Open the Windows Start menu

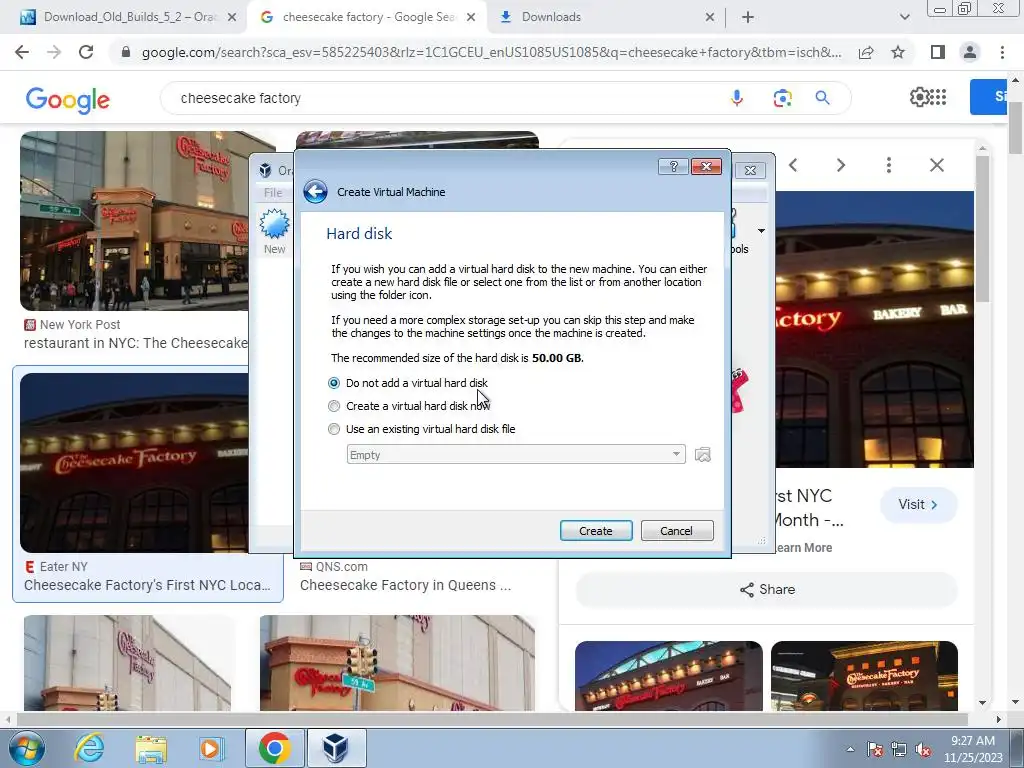point(26,748)
